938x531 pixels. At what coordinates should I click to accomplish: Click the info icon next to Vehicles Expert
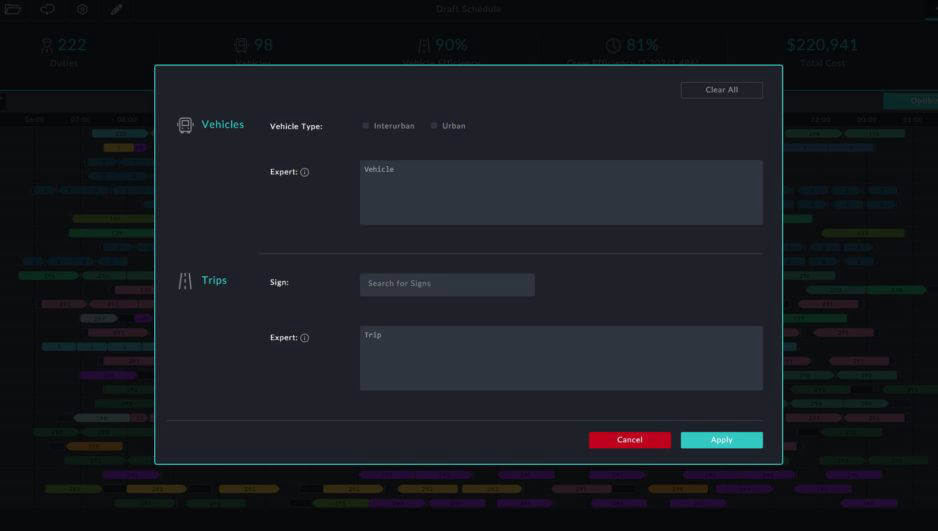[x=305, y=172]
